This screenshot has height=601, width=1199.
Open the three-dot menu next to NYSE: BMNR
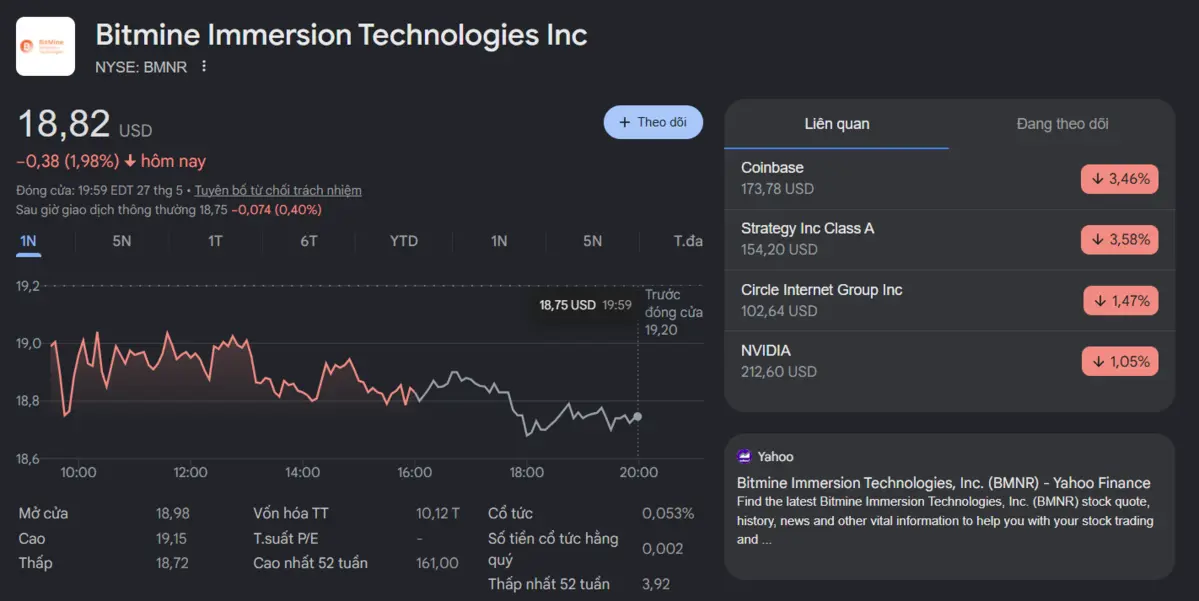204,67
